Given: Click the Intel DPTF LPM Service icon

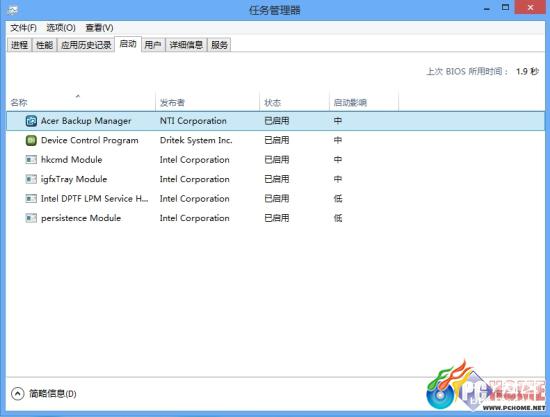Looking at the screenshot, I should pyautogui.click(x=31, y=199).
